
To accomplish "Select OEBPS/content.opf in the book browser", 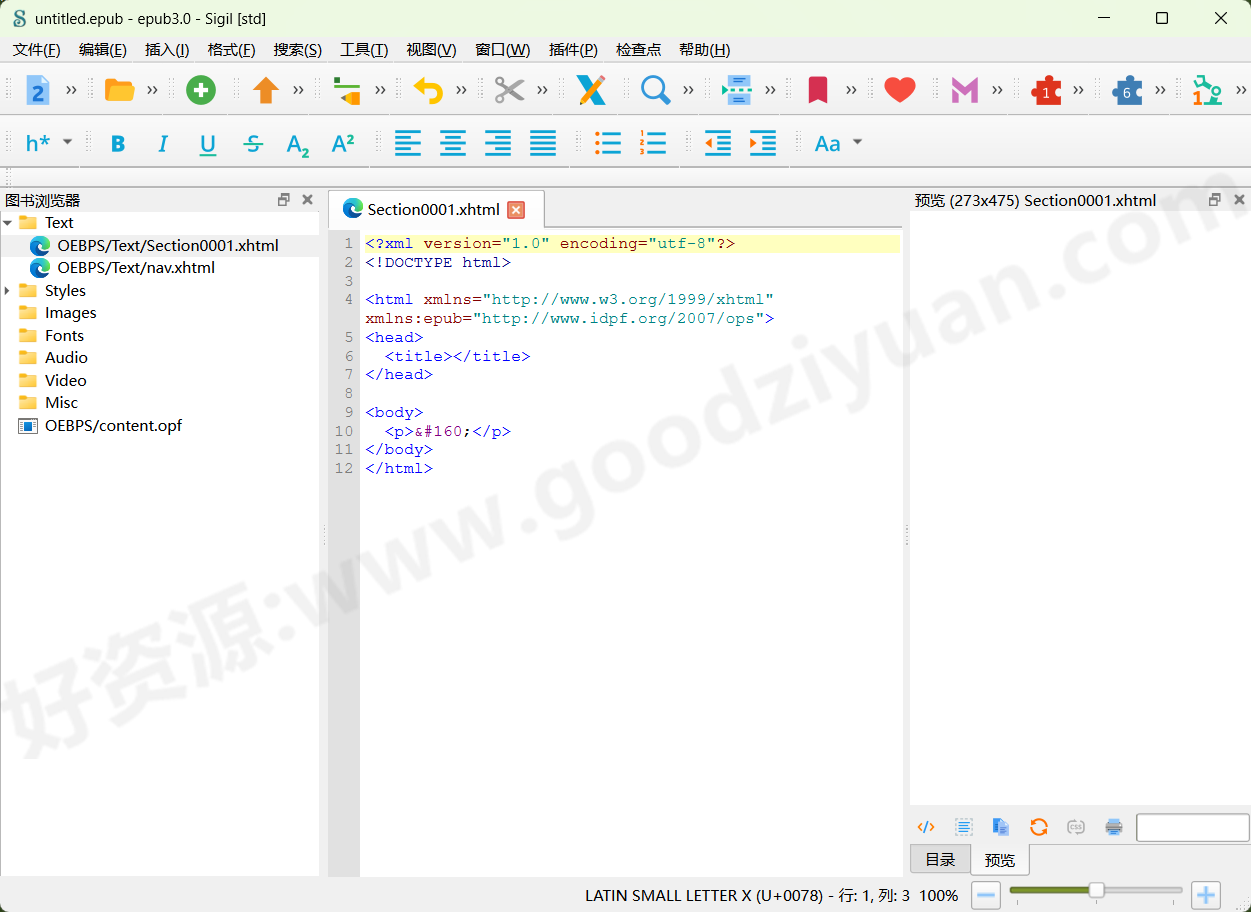I will click(x=113, y=426).
